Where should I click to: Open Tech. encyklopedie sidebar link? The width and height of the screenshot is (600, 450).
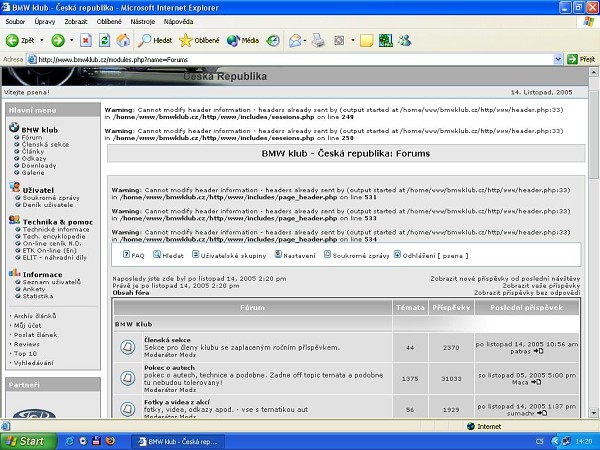tap(54, 236)
